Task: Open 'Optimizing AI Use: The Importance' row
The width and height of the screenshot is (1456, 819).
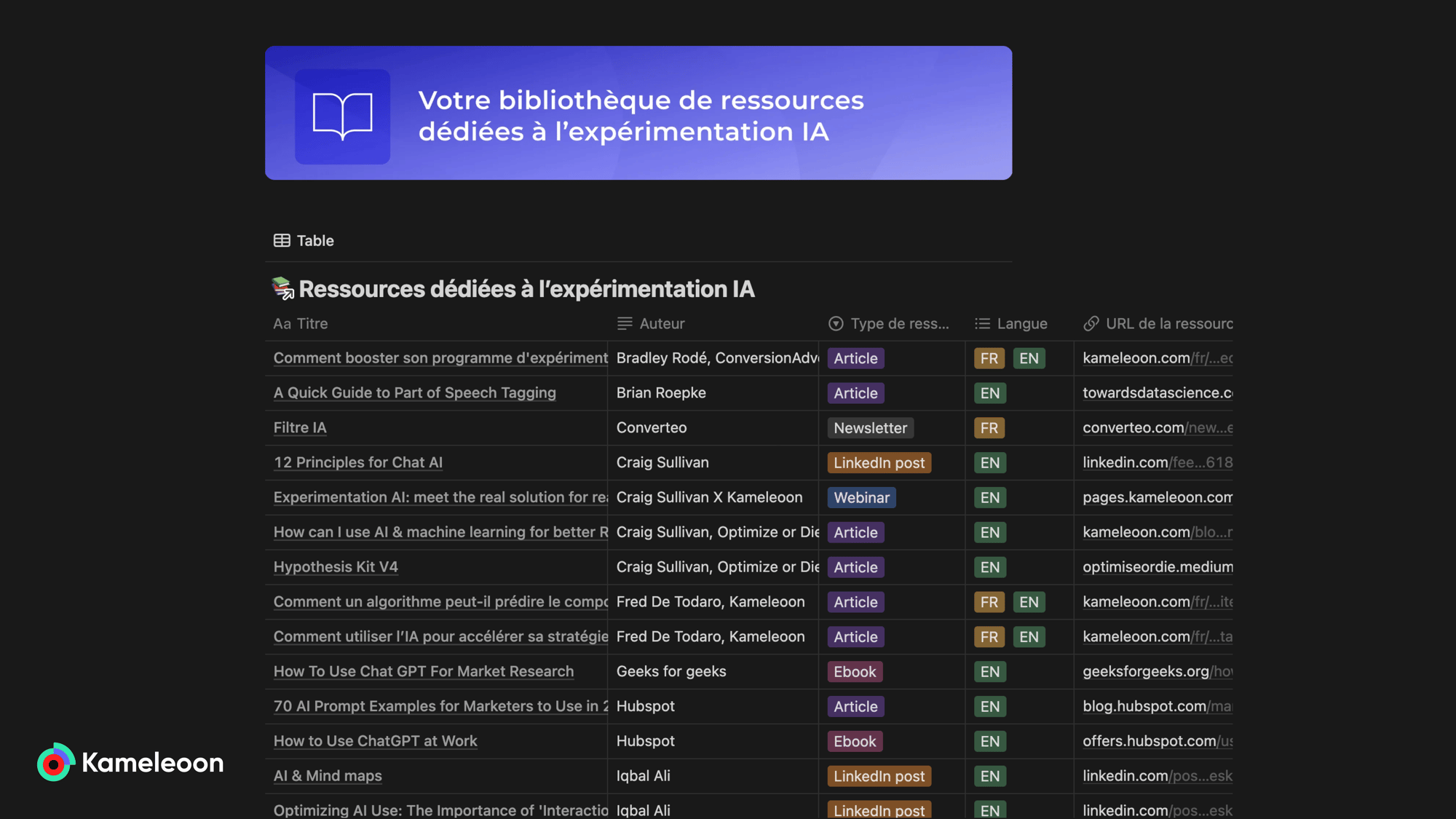Action: 440,810
